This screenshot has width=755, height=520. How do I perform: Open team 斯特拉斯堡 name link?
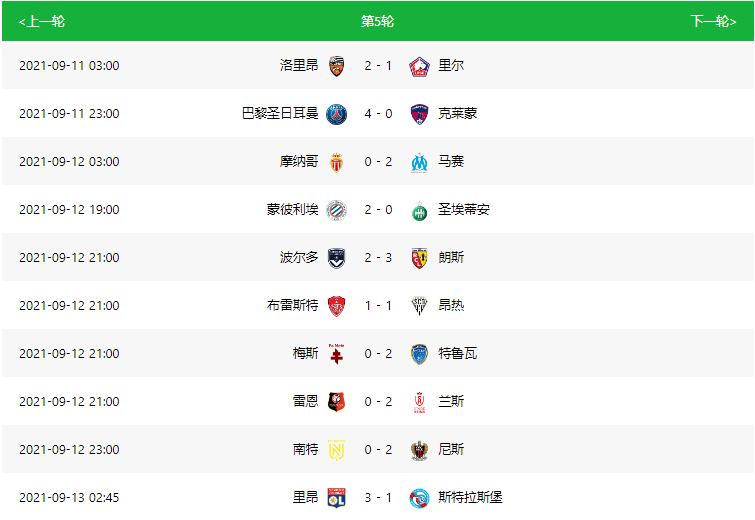click(x=470, y=497)
